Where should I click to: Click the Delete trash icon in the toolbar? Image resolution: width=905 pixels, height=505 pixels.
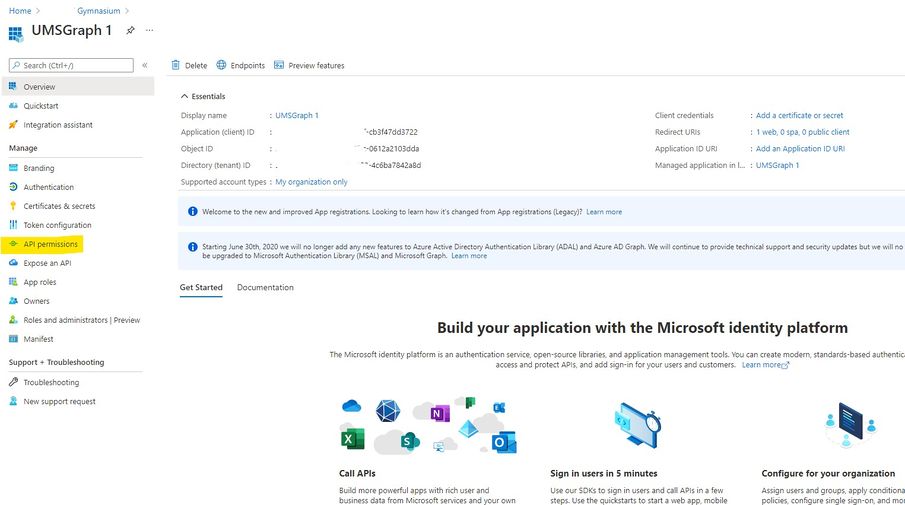176,65
